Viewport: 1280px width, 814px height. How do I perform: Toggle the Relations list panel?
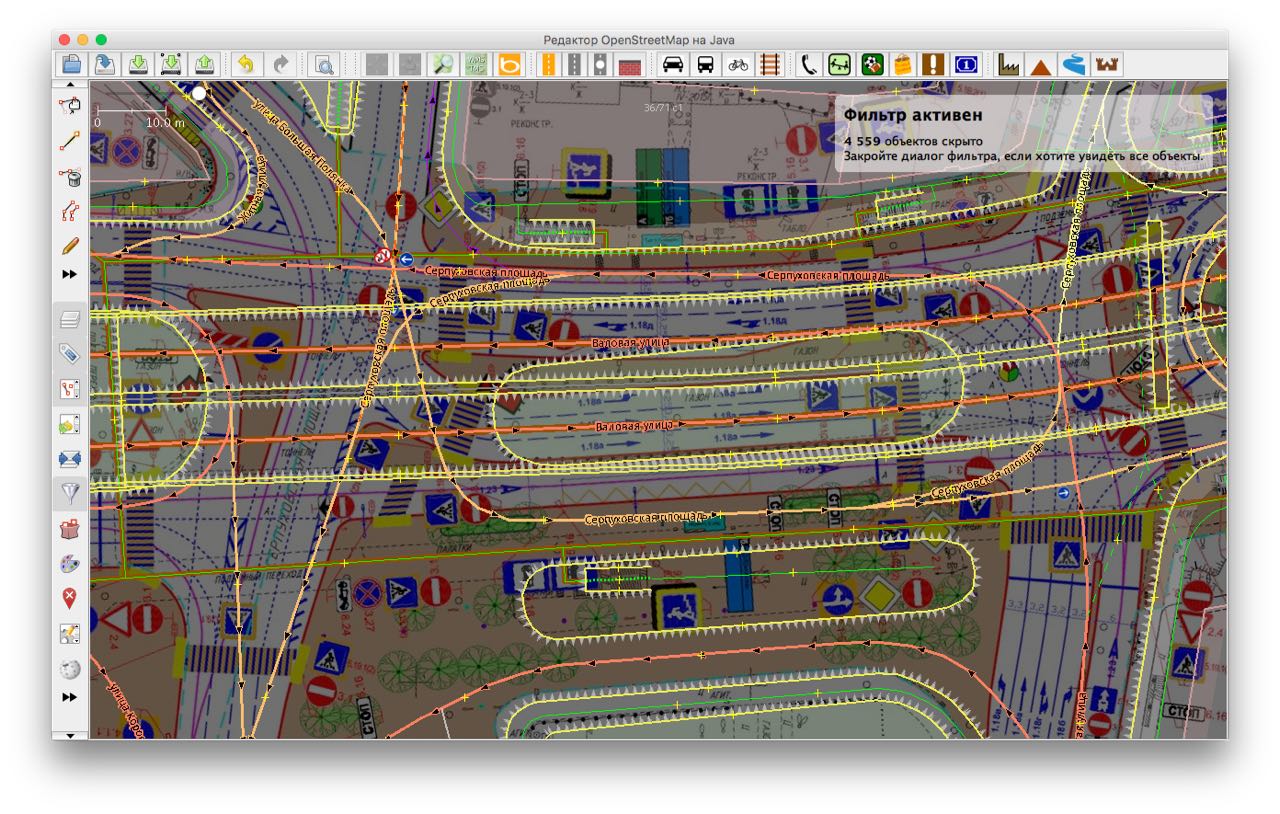(x=70, y=389)
